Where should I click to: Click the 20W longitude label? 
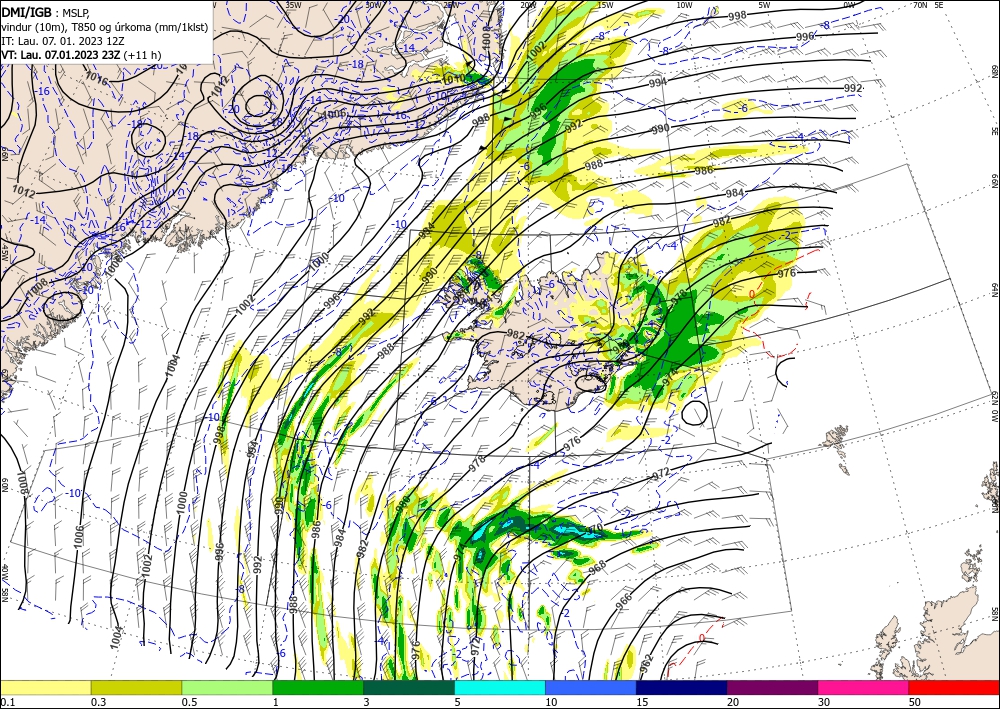528,4
